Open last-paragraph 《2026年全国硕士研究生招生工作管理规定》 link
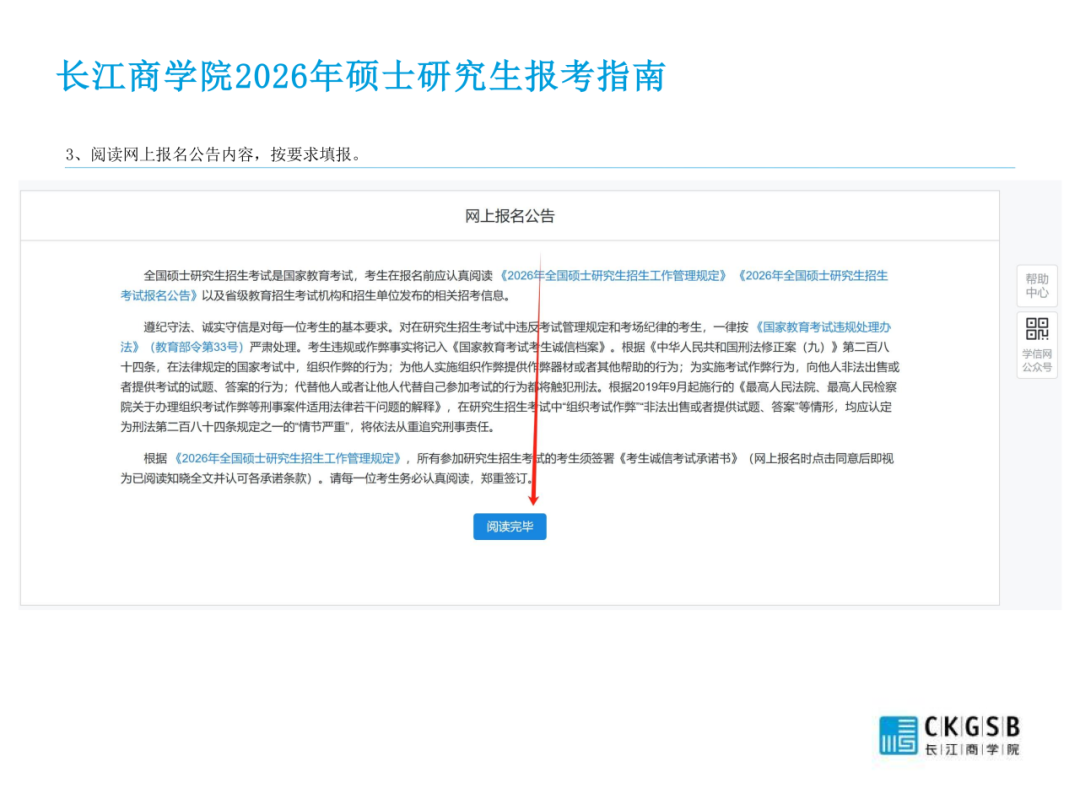This screenshot has height=810, width=1080. point(288,458)
